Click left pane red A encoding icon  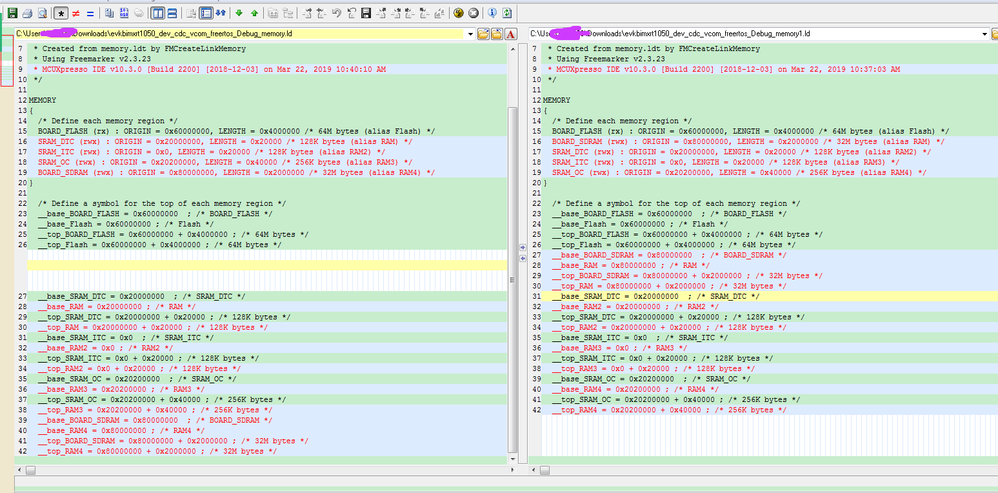pyautogui.click(x=510, y=34)
